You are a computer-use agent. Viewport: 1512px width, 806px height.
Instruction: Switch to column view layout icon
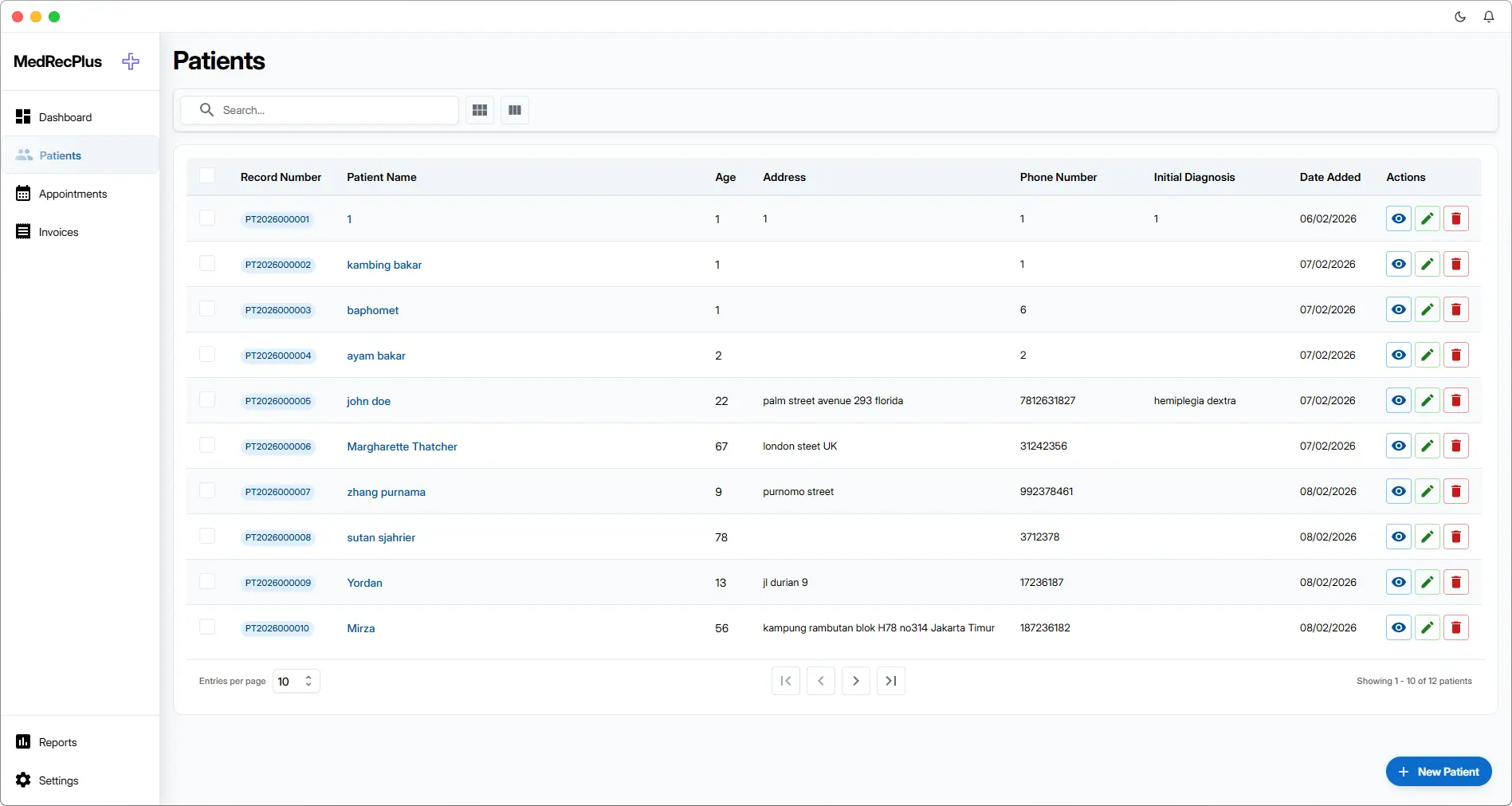(515, 110)
